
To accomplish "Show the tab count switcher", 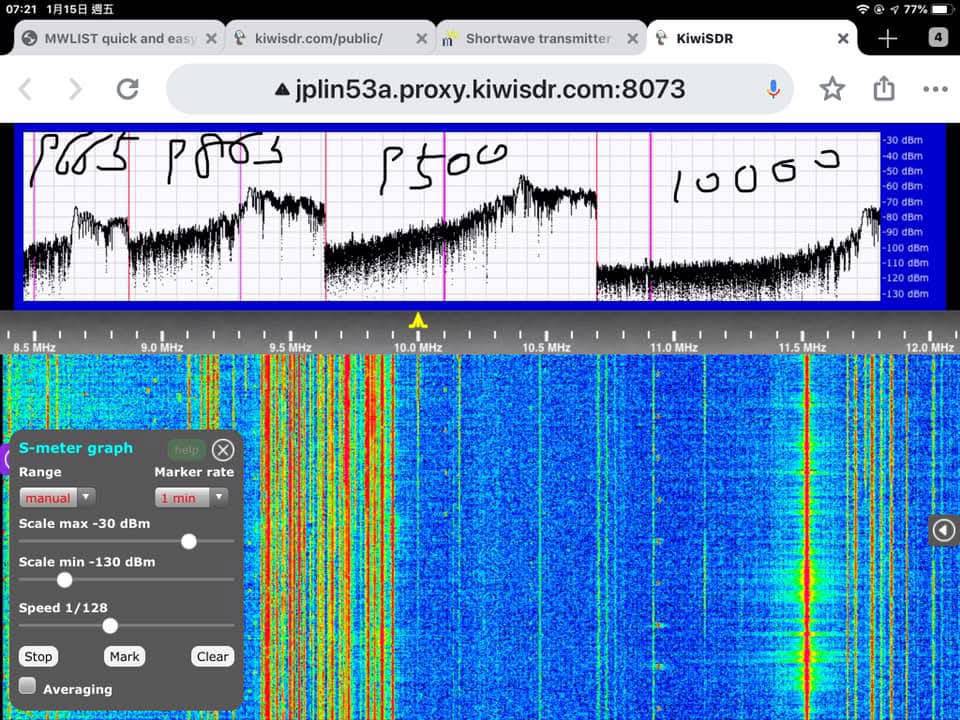I will [x=938, y=38].
